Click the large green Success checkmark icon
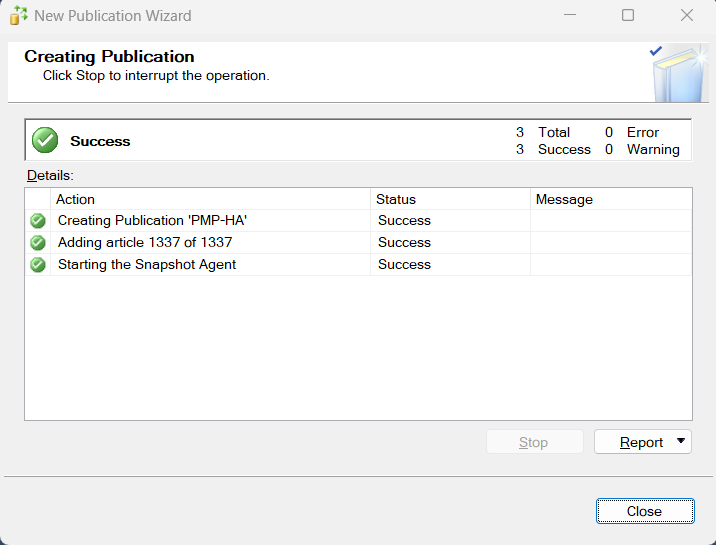 [45, 141]
